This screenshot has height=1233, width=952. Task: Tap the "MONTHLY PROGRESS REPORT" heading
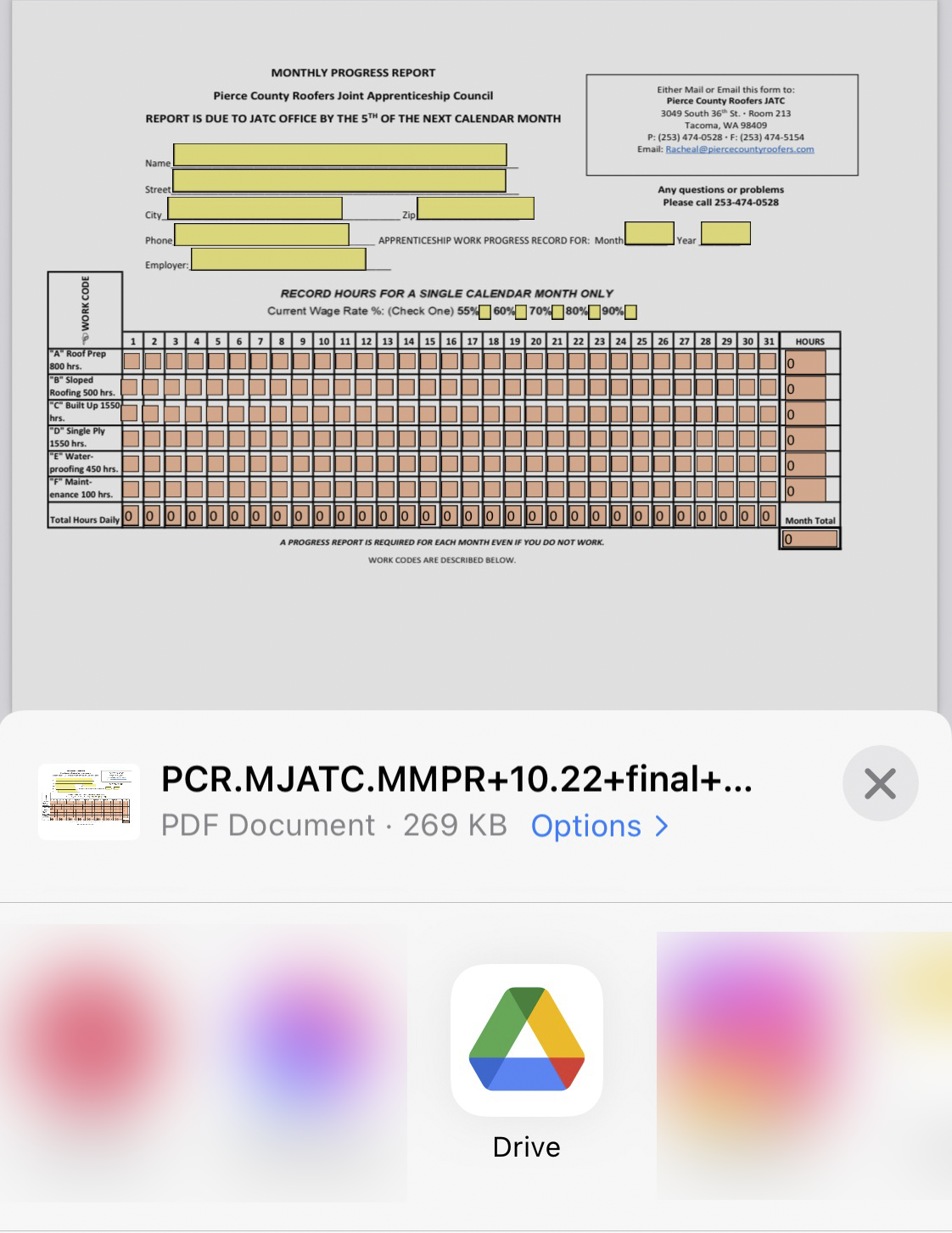pyautogui.click(x=353, y=73)
